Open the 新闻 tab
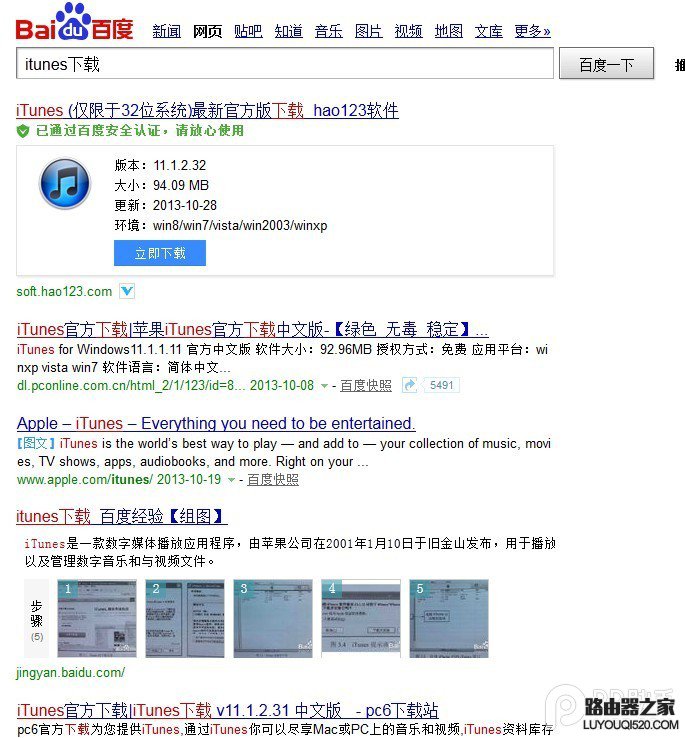The width and height of the screenshot is (685, 738). click(167, 31)
